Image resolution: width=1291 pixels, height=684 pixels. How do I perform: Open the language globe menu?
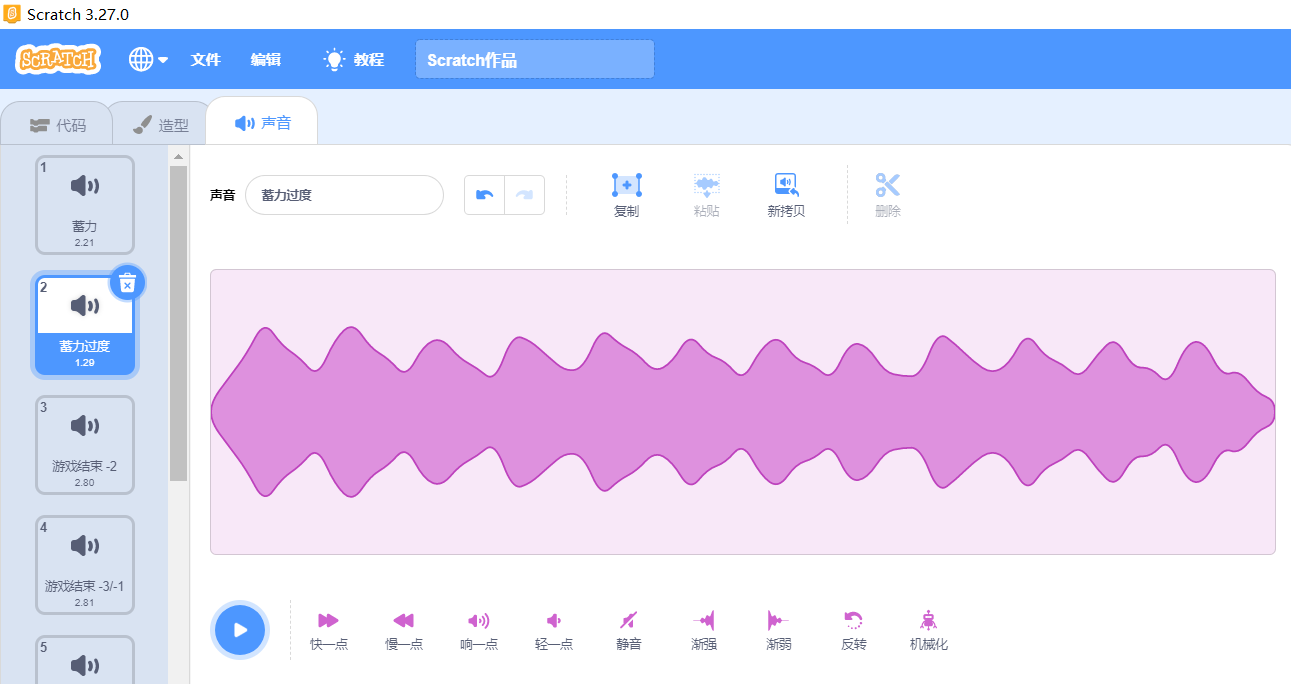pos(148,59)
